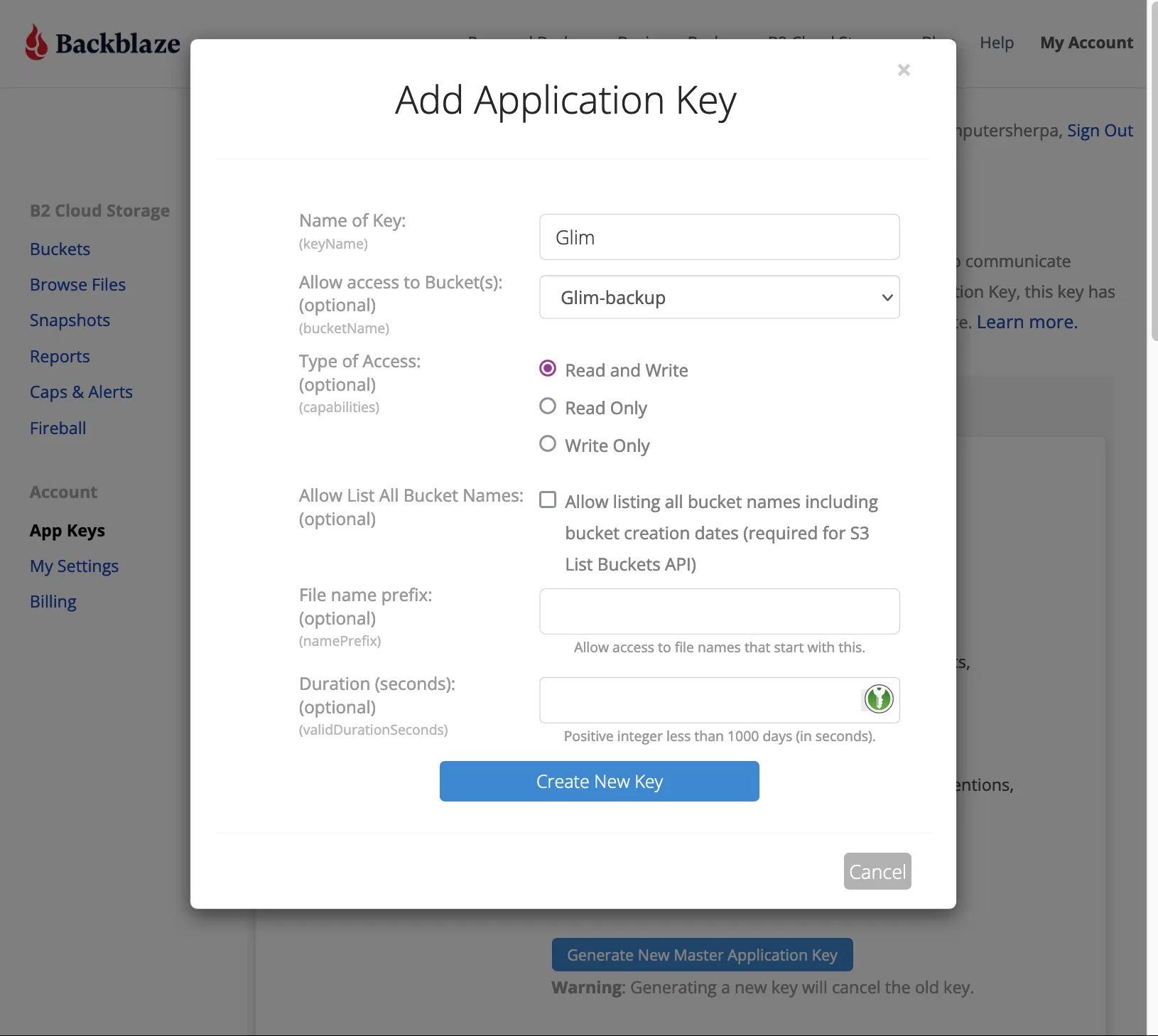Open the Help menu
Image resolution: width=1158 pixels, height=1036 pixels.
click(996, 43)
